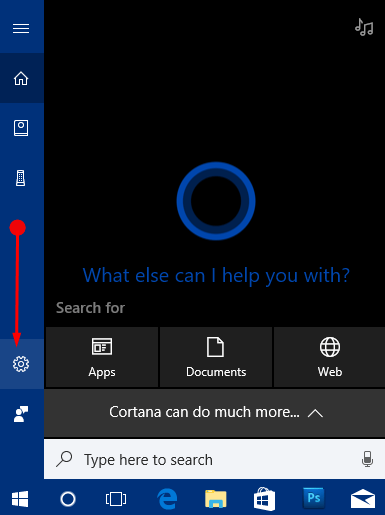Click the magnifier search icon
This screenshot has height=515, width=385.
pos(64,459)
